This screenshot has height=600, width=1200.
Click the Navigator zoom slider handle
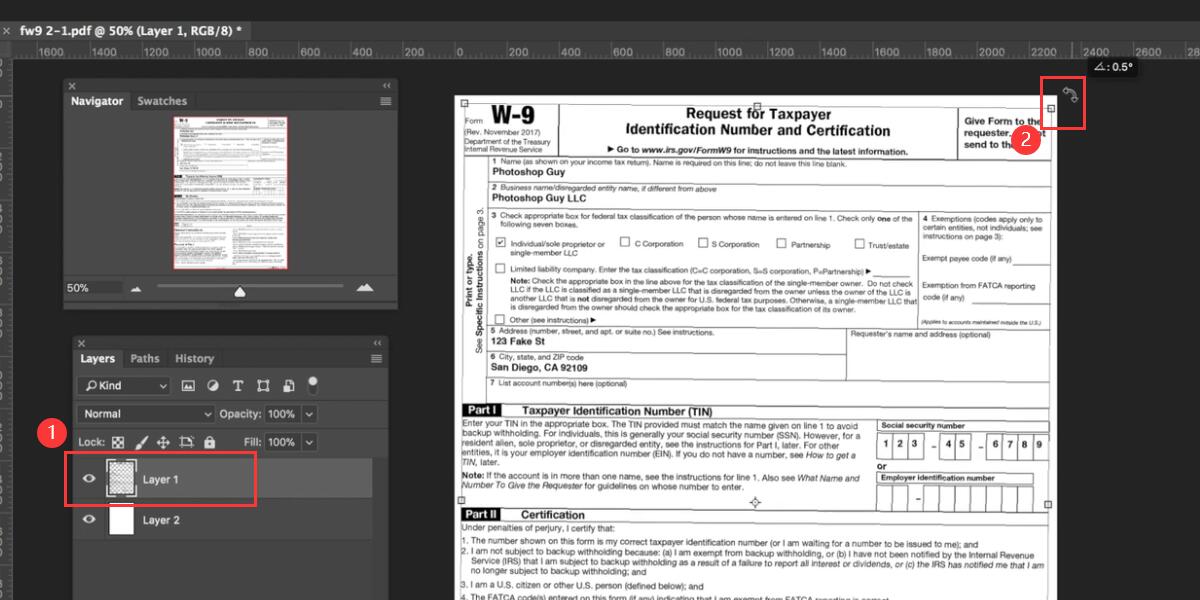(x=241, y=290)
